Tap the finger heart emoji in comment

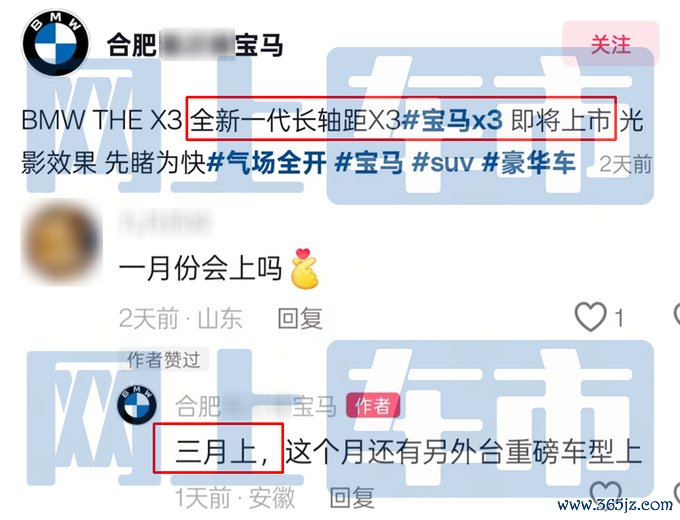point(304,268)
